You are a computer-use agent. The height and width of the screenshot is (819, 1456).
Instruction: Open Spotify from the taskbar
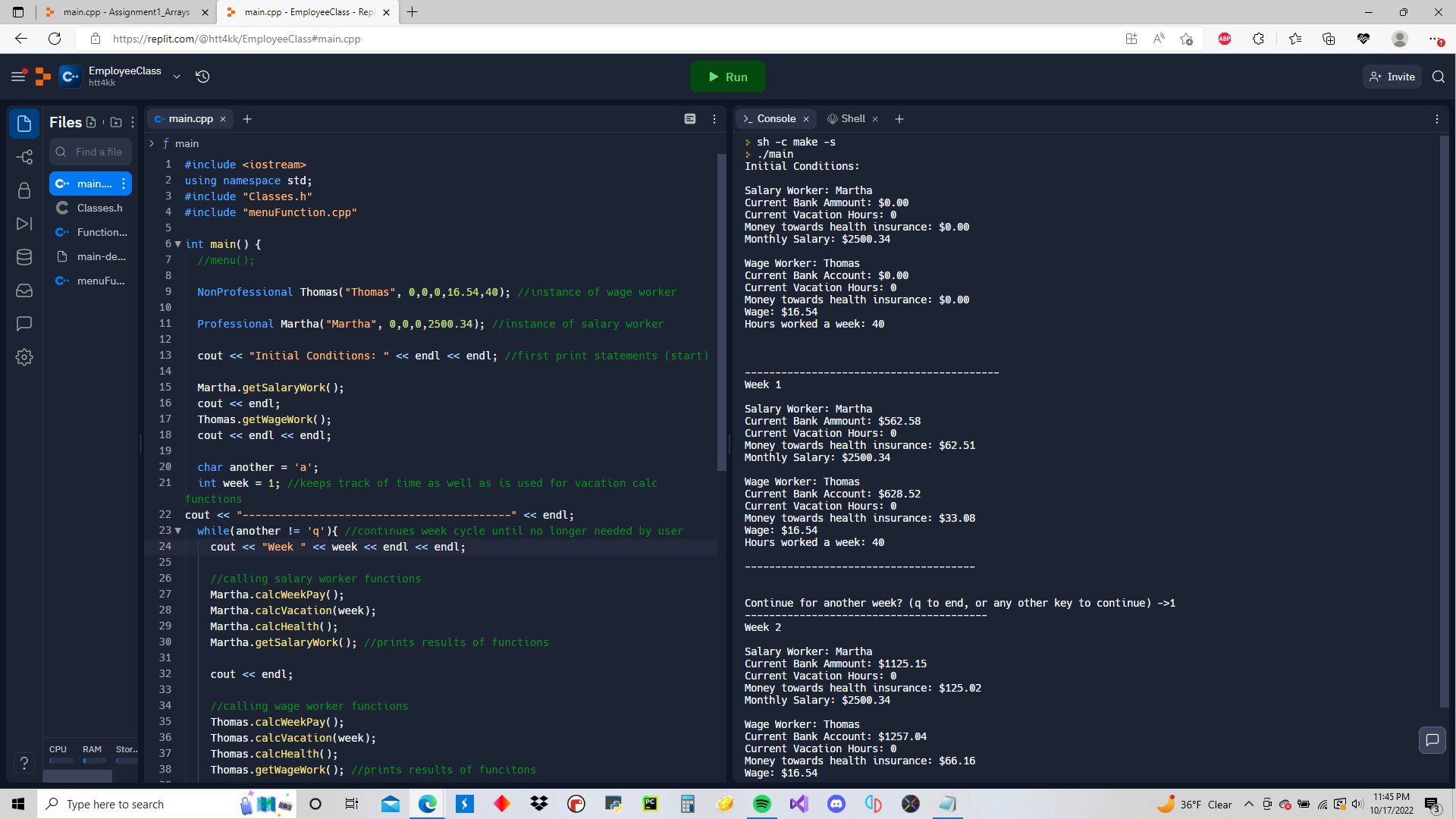pyautogui.click(x=762, y=804)
